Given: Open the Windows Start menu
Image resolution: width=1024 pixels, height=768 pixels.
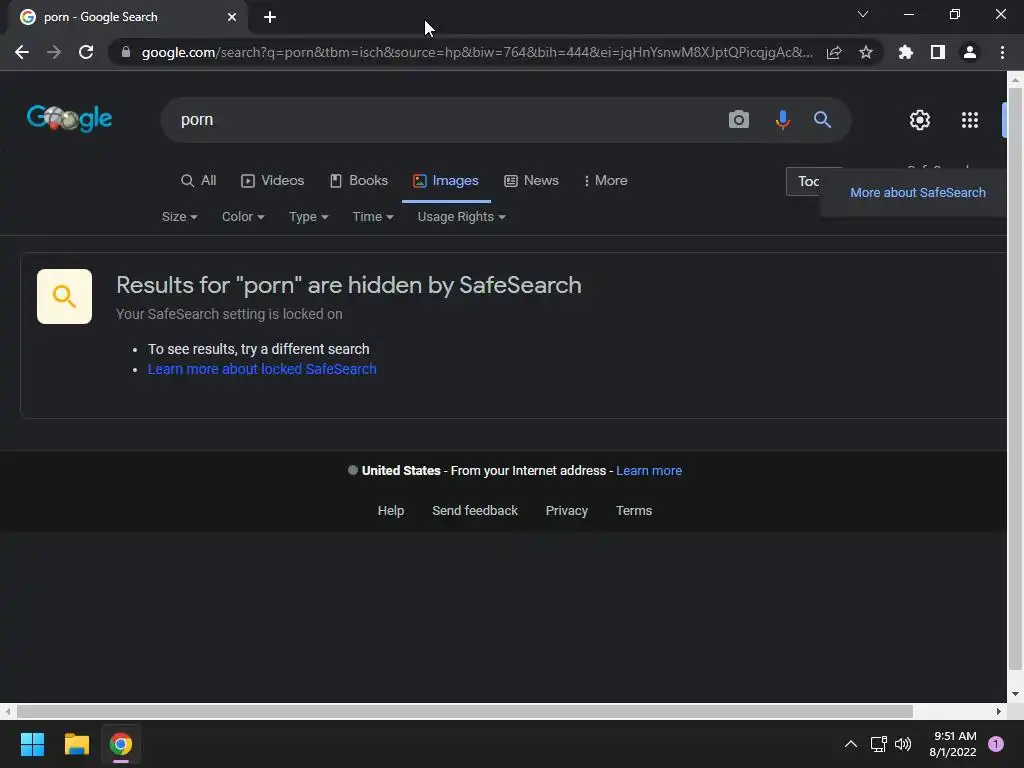Looking at the screenshot, I should tap(32, 744).
